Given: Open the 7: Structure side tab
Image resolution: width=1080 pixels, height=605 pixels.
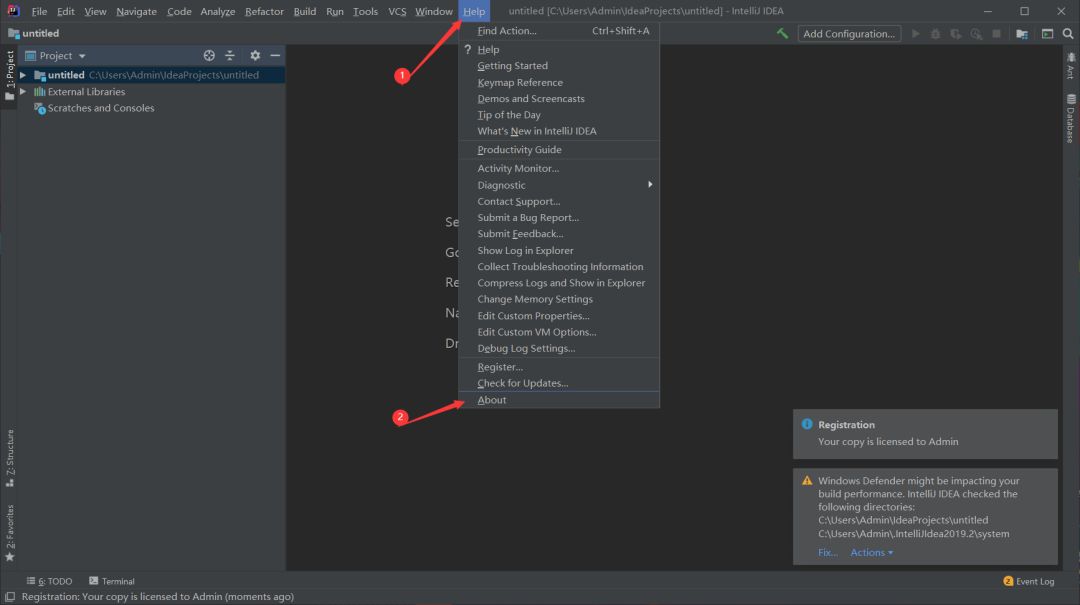Looking at the screenshot, I should click(x=10, y=458).
